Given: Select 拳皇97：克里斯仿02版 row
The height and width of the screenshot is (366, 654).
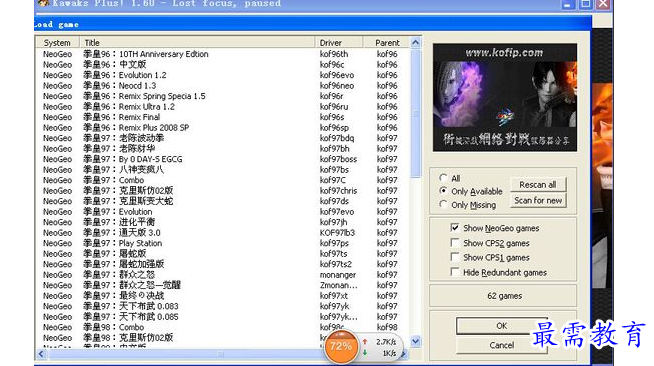Looking at the screenshot, I should (222, 191).
